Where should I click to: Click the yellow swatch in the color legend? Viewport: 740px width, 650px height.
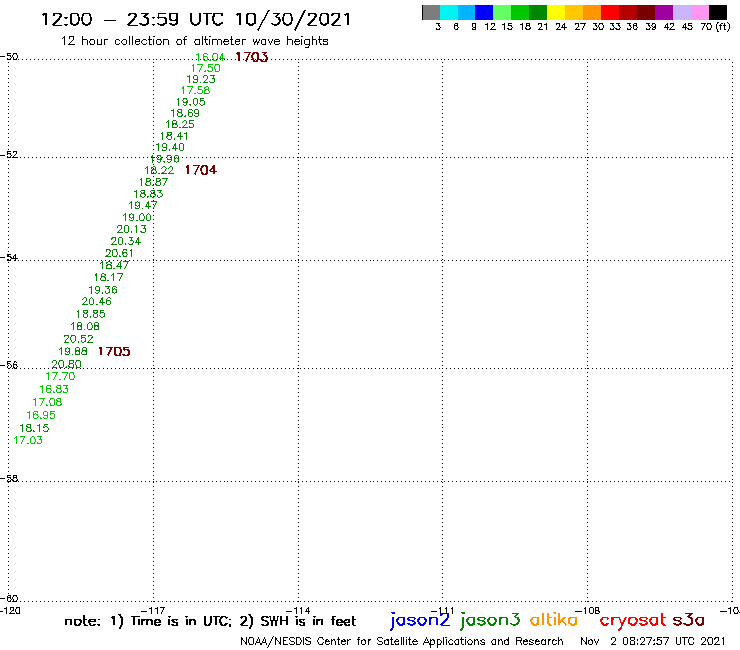coord(556,12)
